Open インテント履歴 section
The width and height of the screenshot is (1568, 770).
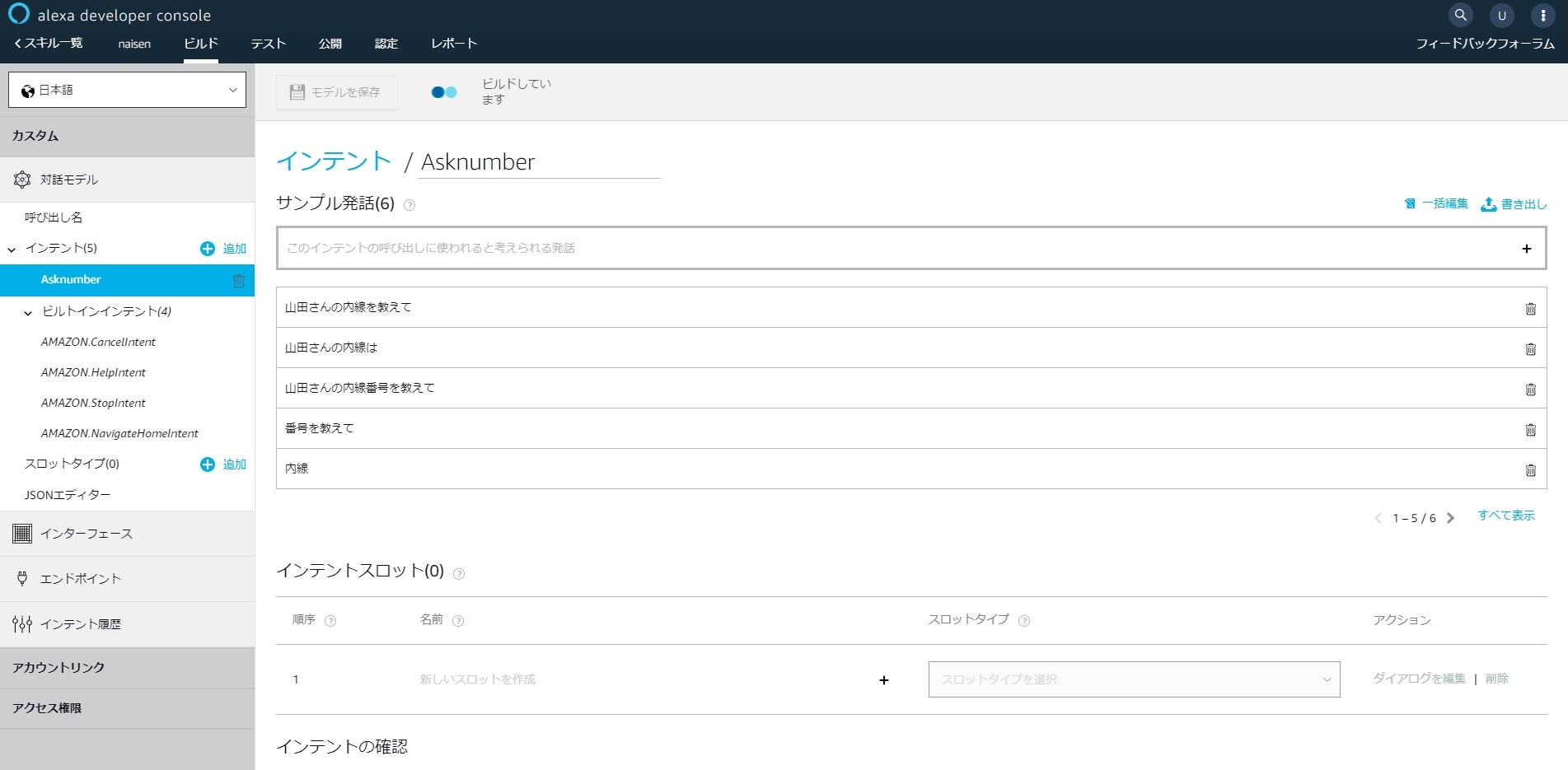pyautogui.click(x=127, y=624)
